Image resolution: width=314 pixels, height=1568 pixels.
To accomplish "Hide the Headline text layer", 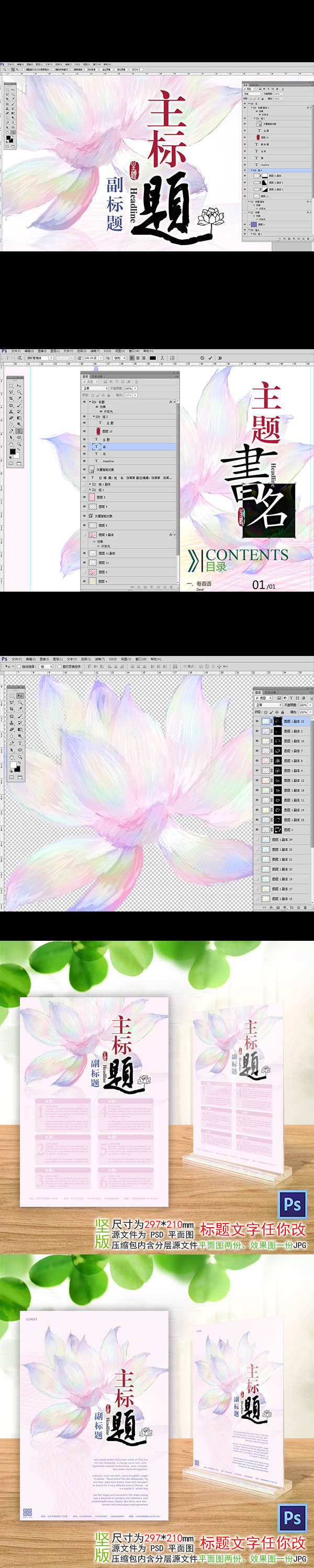I will click(84, 461).
